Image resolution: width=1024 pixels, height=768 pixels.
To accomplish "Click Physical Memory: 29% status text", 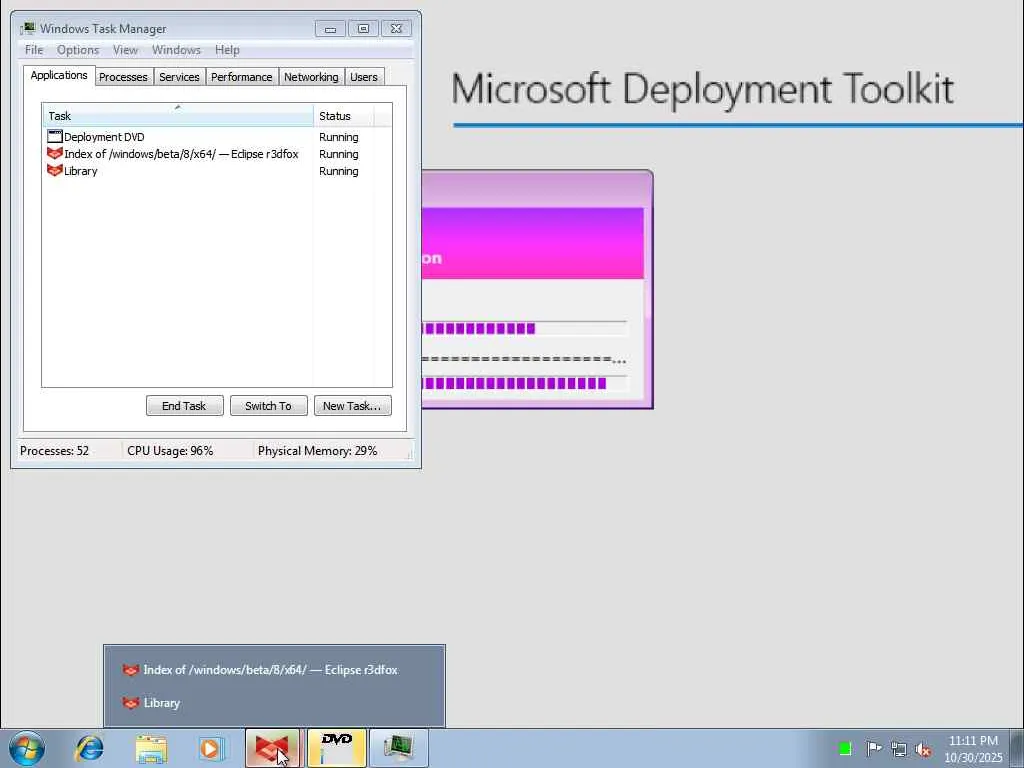I will click(317, 451).
